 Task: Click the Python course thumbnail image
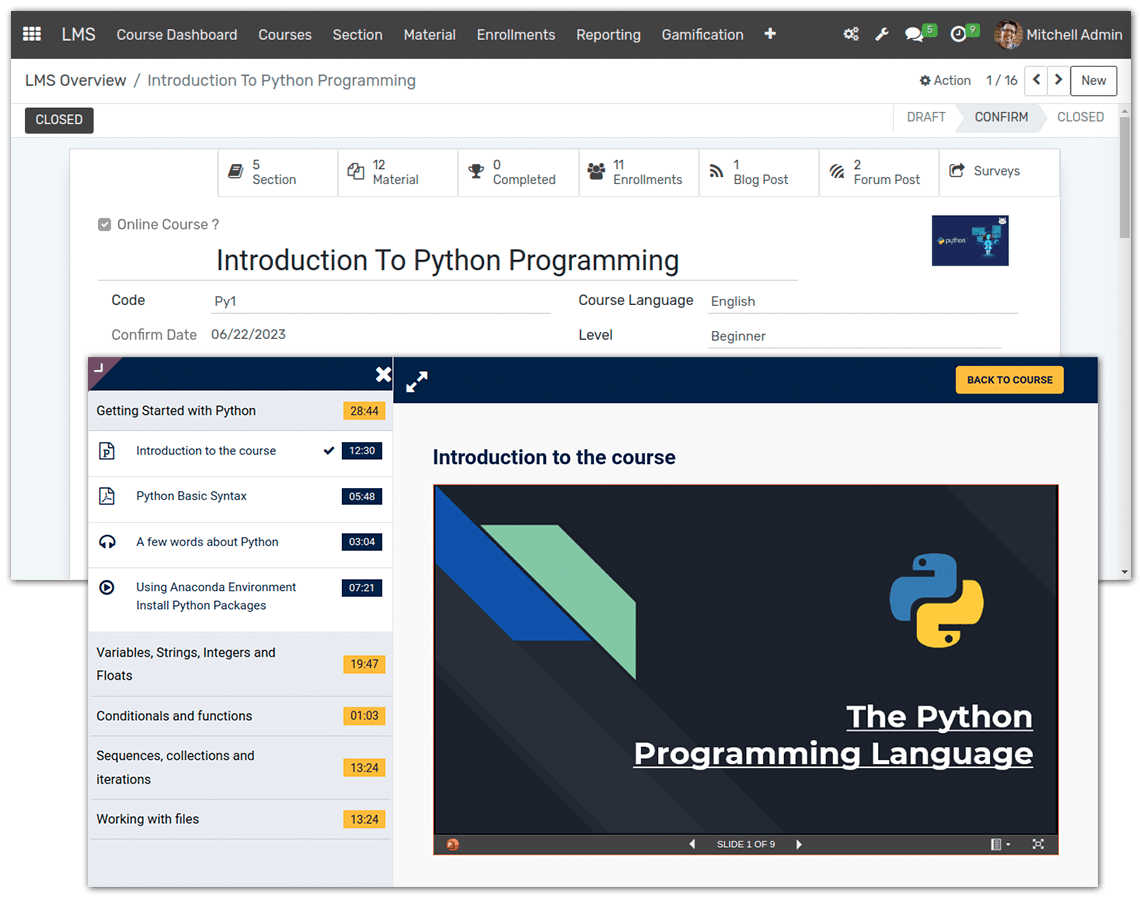tap(970, 241)
